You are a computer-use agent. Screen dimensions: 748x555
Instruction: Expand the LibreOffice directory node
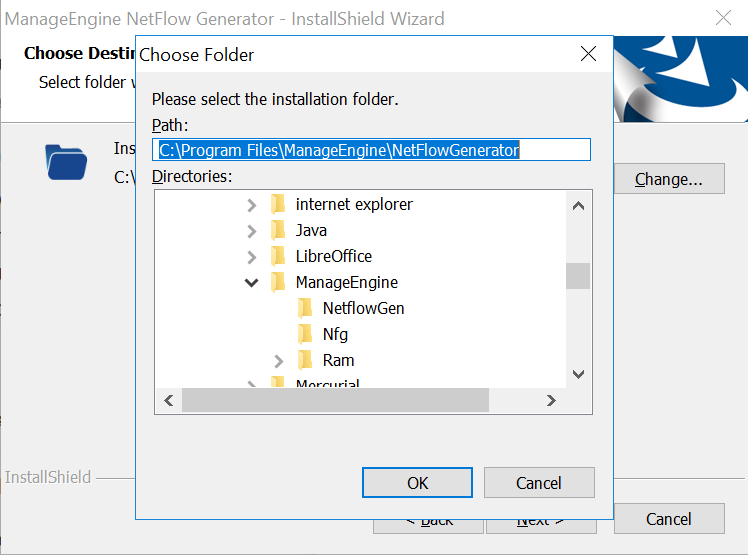pos(251,257)
